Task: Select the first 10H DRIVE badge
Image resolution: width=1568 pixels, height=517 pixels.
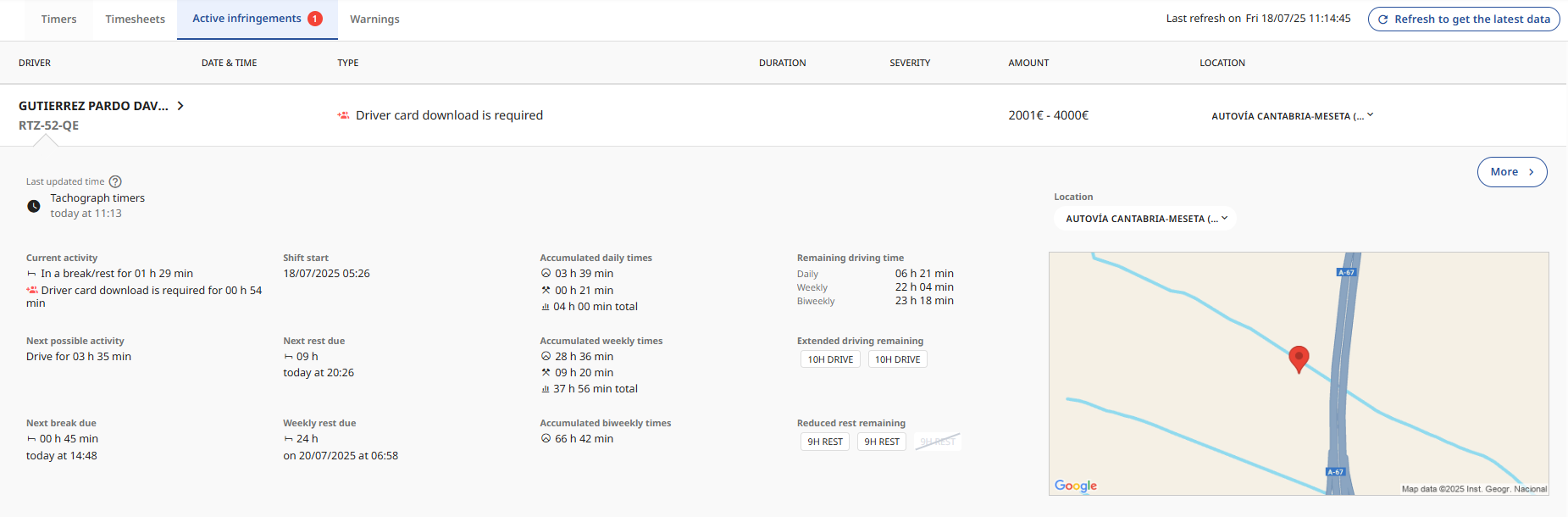Action: coord(830,359)
